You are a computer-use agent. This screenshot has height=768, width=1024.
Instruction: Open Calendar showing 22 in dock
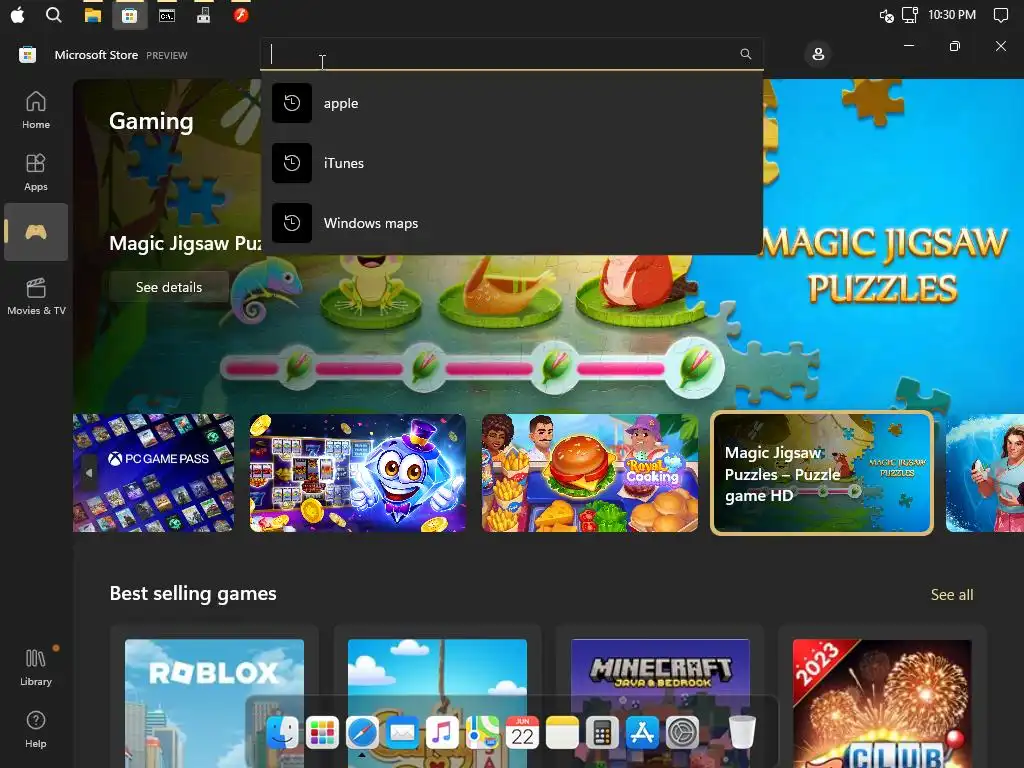(522, 732)
